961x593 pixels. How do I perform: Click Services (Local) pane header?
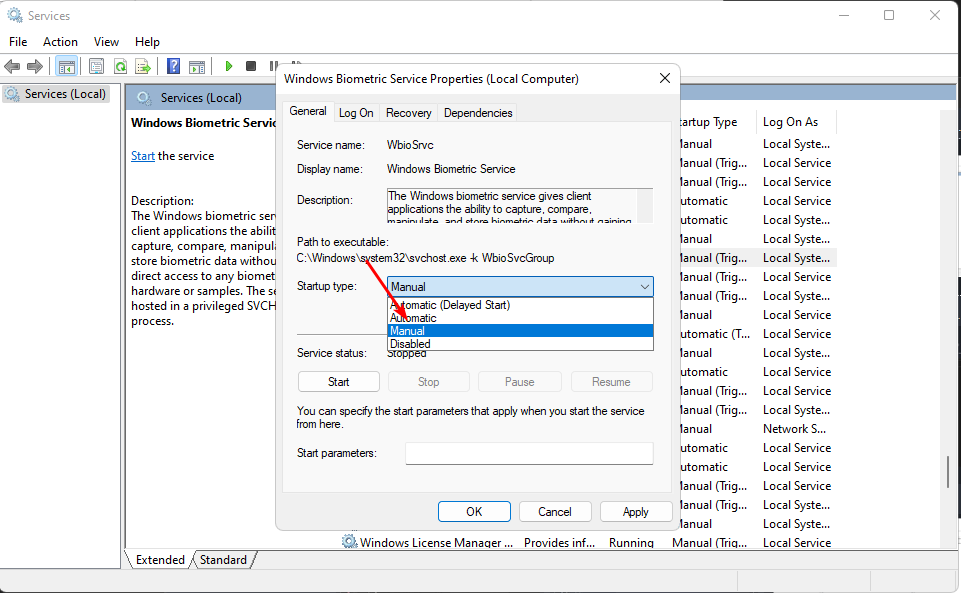201,97
